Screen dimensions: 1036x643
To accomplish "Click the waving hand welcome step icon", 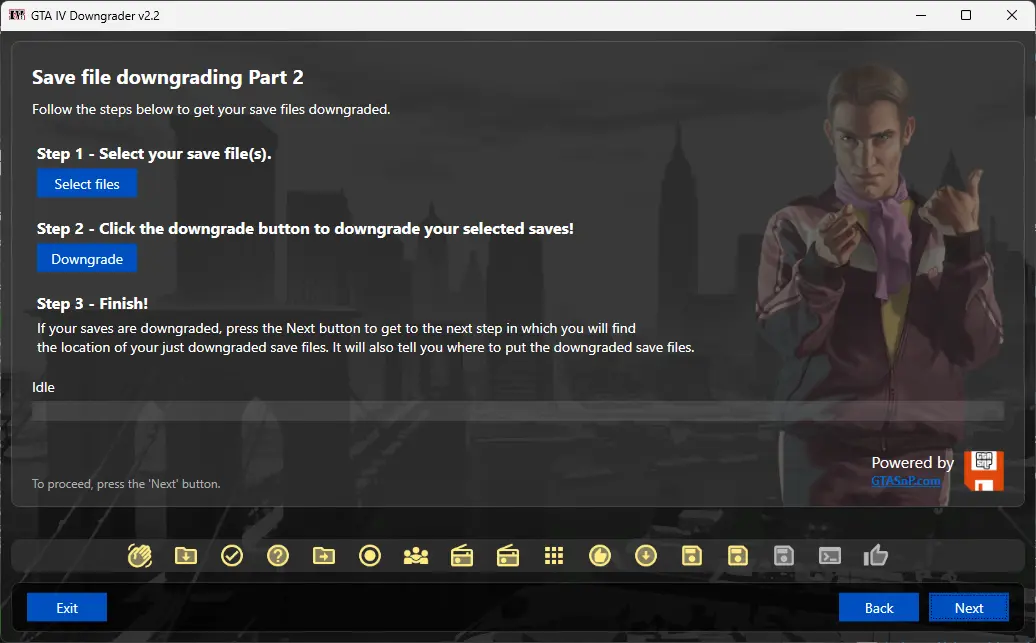I will (x=139, y=556).
